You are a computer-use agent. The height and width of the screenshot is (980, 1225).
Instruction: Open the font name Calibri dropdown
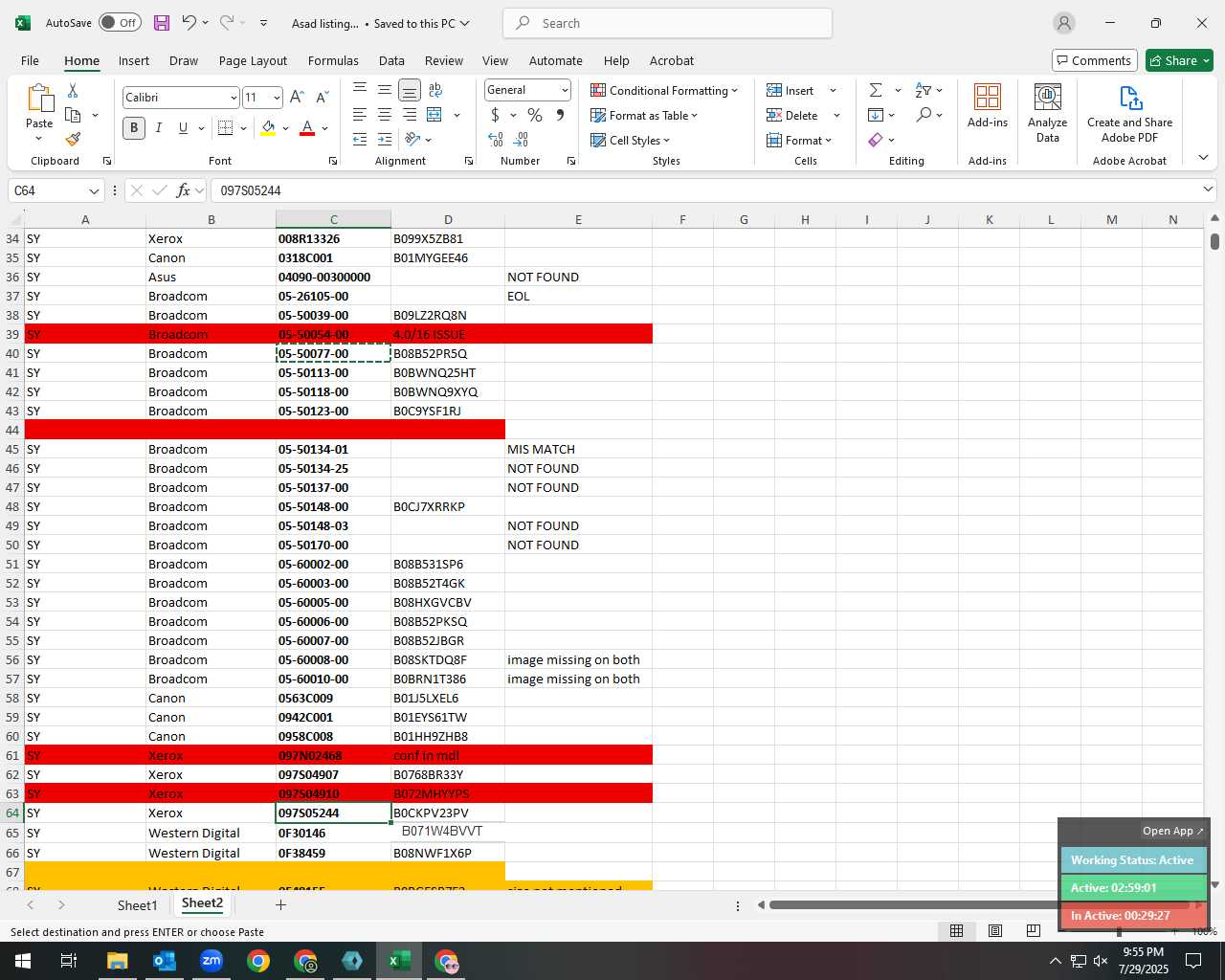(x=234, y=98)
